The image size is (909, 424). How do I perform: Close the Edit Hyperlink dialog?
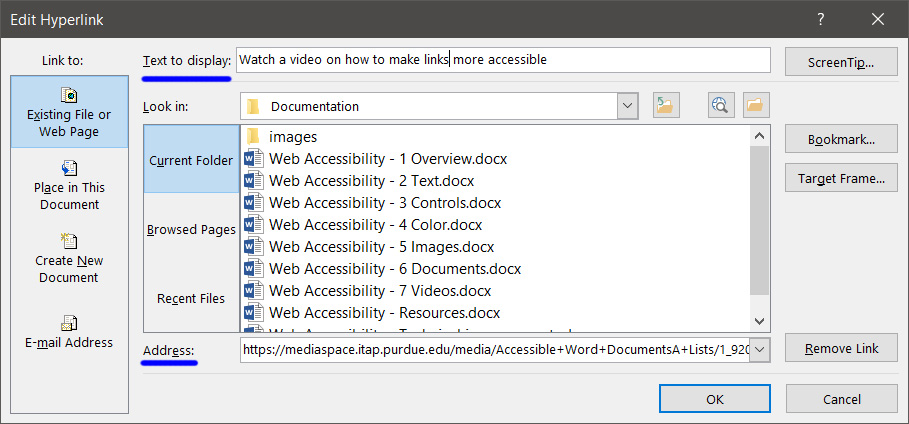[878, 19]
